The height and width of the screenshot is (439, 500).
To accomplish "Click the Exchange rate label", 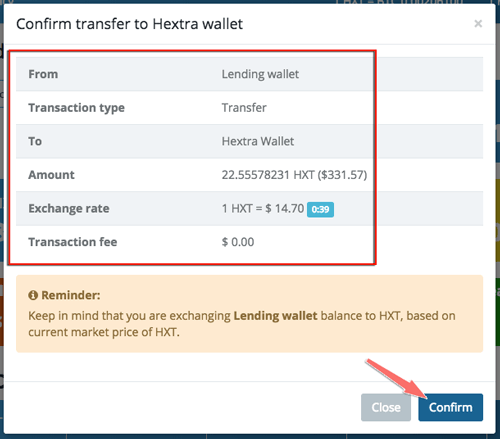I will 69,209.
